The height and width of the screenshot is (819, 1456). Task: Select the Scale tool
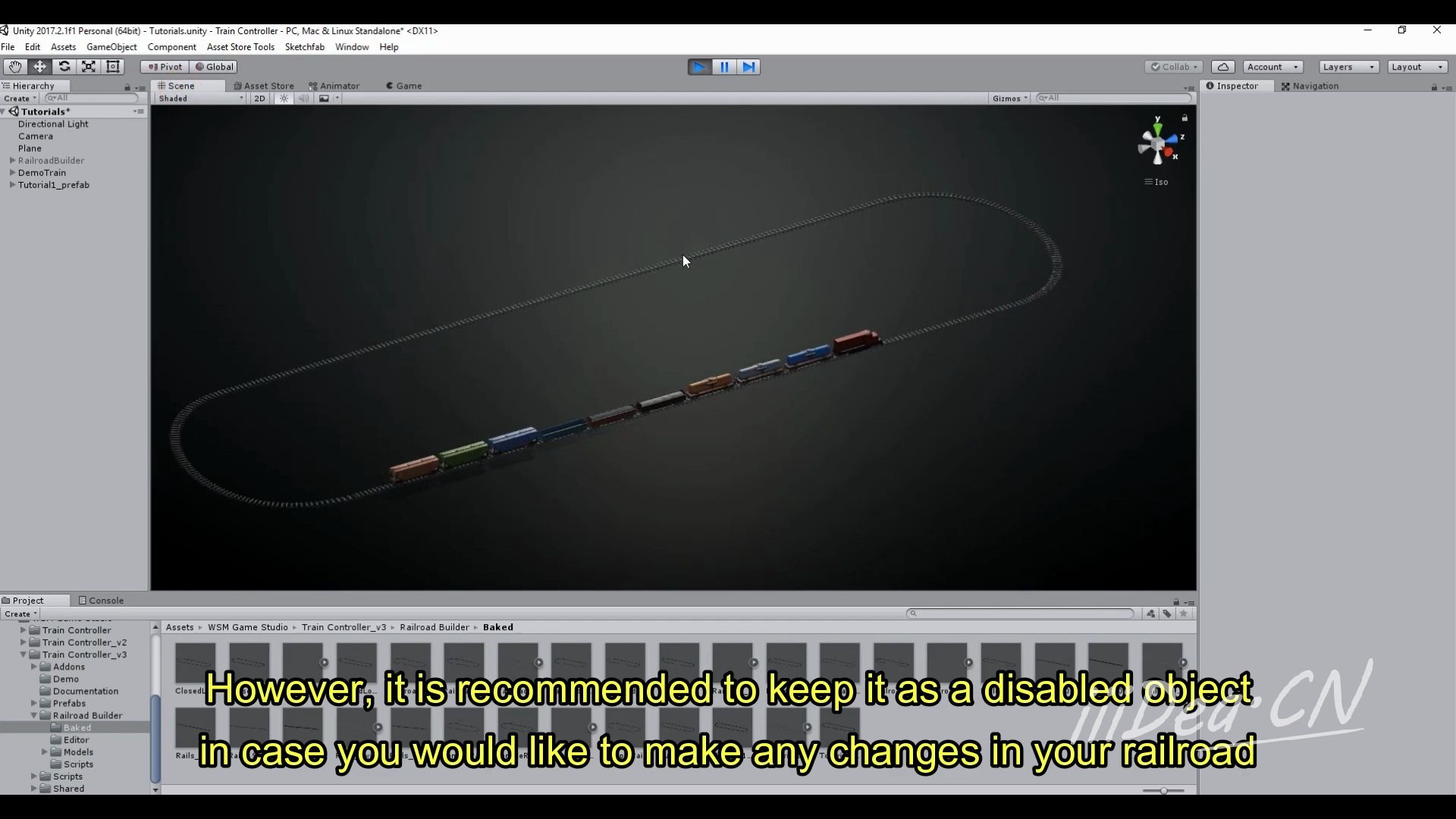coord(89,67)
